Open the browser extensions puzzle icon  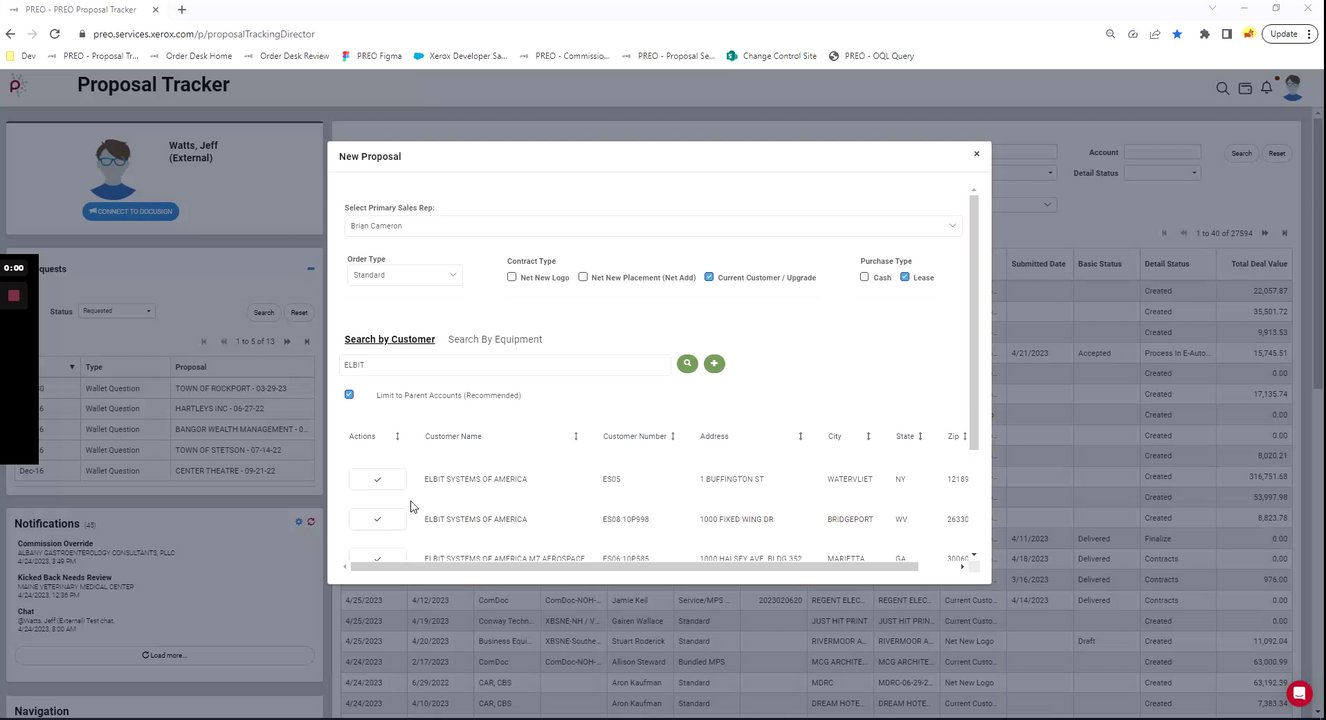1204,34
